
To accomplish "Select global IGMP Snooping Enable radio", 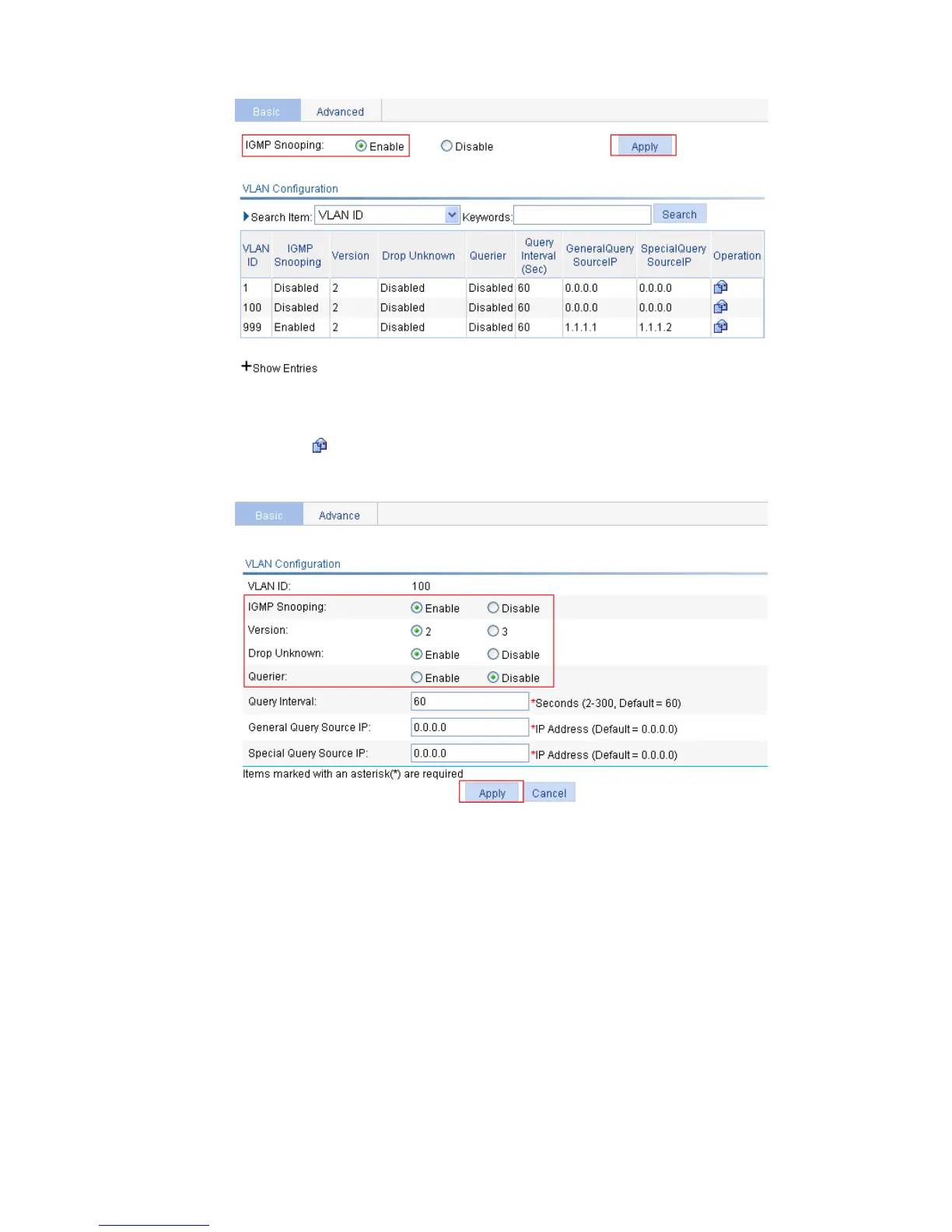I will pyautogui.click(x=361, y=145).
